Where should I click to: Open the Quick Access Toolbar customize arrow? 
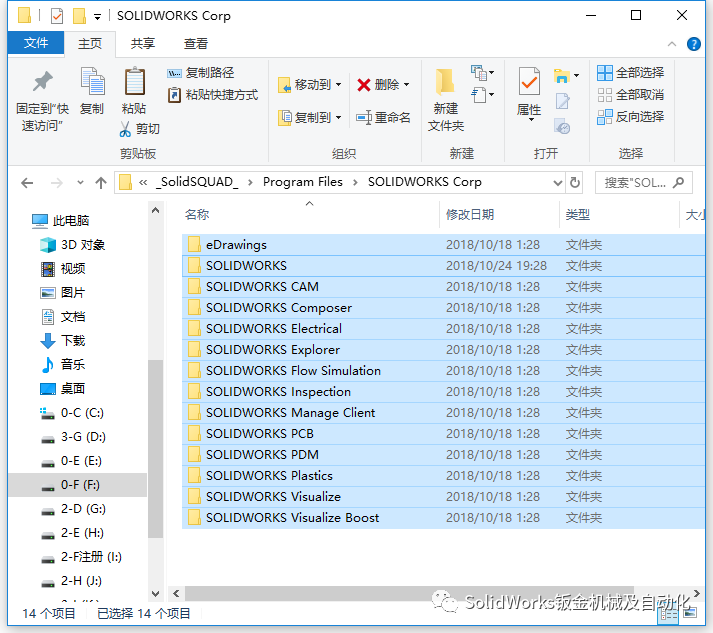pyautogui.click(x=97, y=17)
